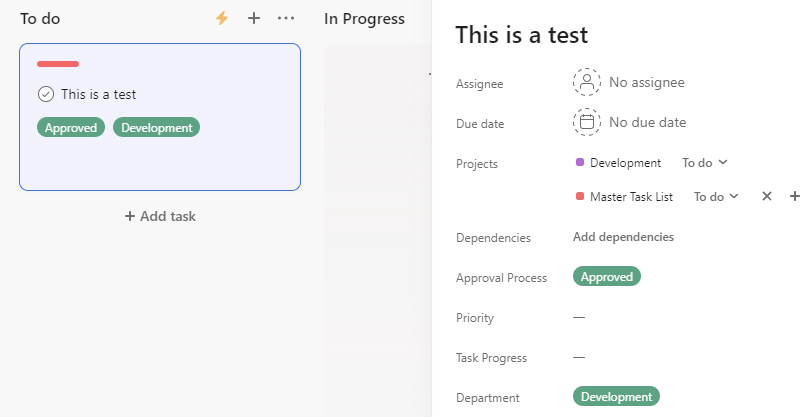Click the due date calendar icon
Image resolution: width=812 pixels, height=417 pixels.
pos(586,122)
